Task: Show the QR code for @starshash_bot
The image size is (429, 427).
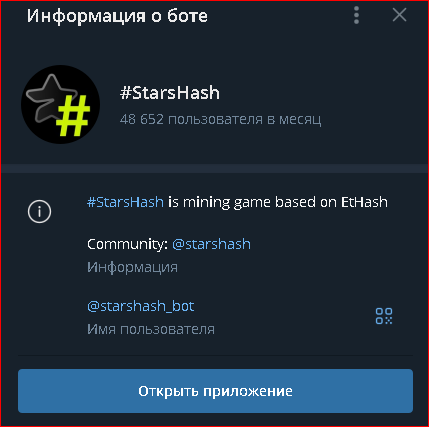Action: pos(384,316)
